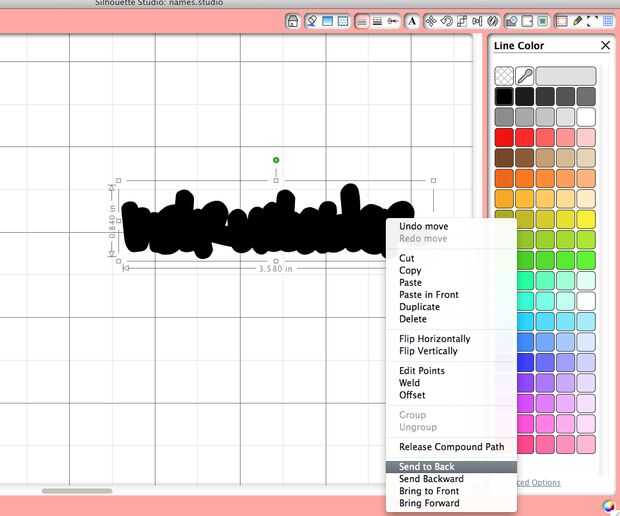
Task: Choose Undo move from context menu
Action: click(x=423, y=226)
